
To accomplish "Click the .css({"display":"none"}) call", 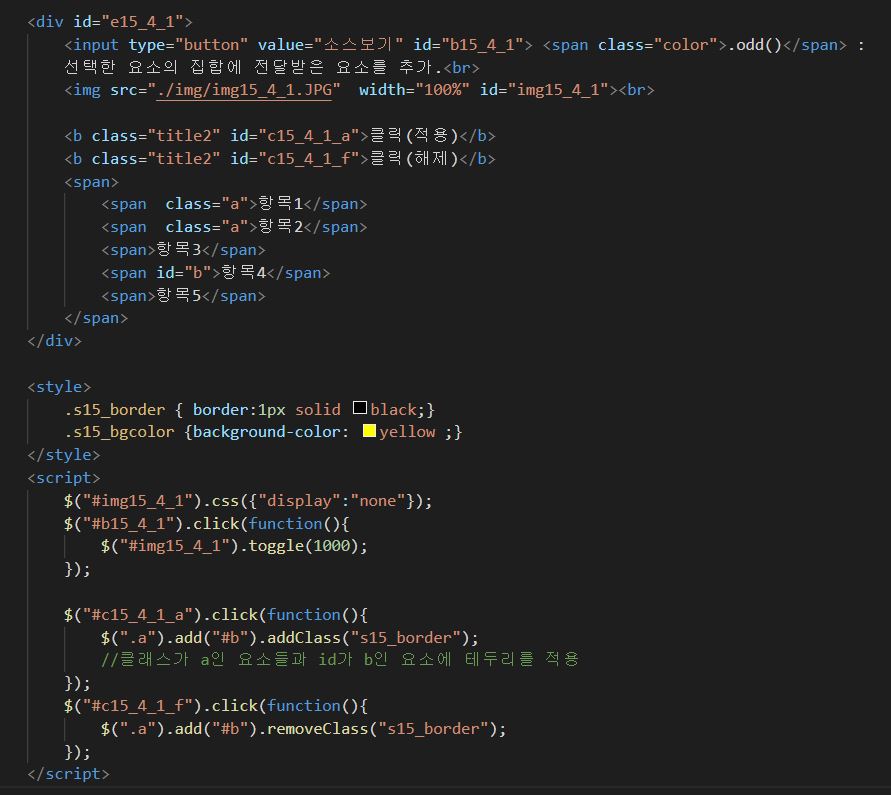I will pos(317,501).
